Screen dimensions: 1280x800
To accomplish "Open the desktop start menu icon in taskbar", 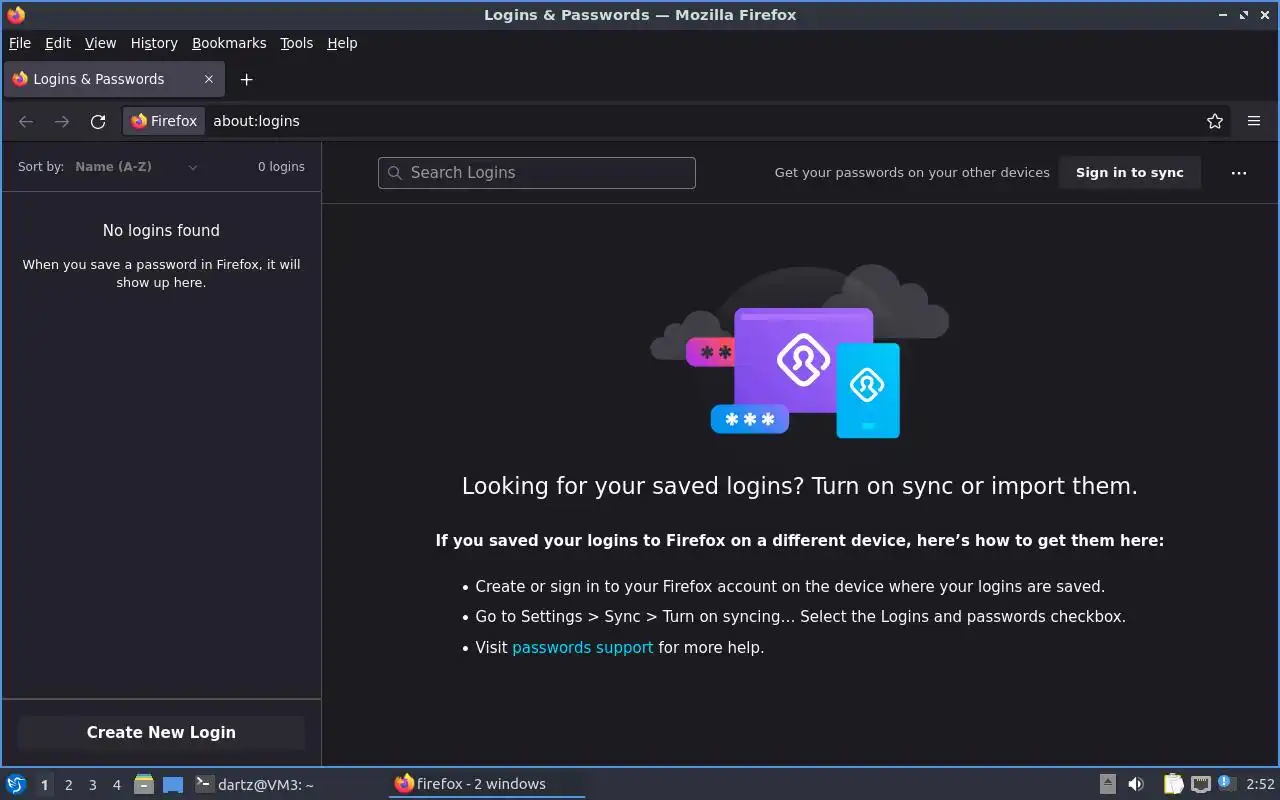I will 15,784.
